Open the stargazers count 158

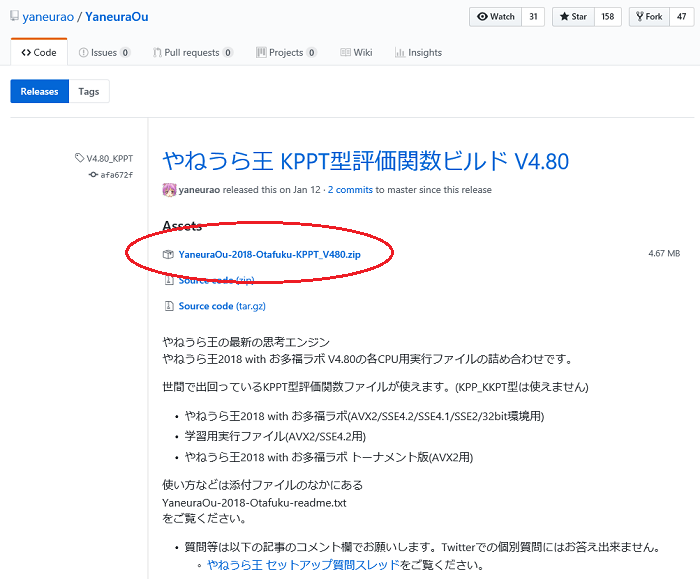coord(608,17)
